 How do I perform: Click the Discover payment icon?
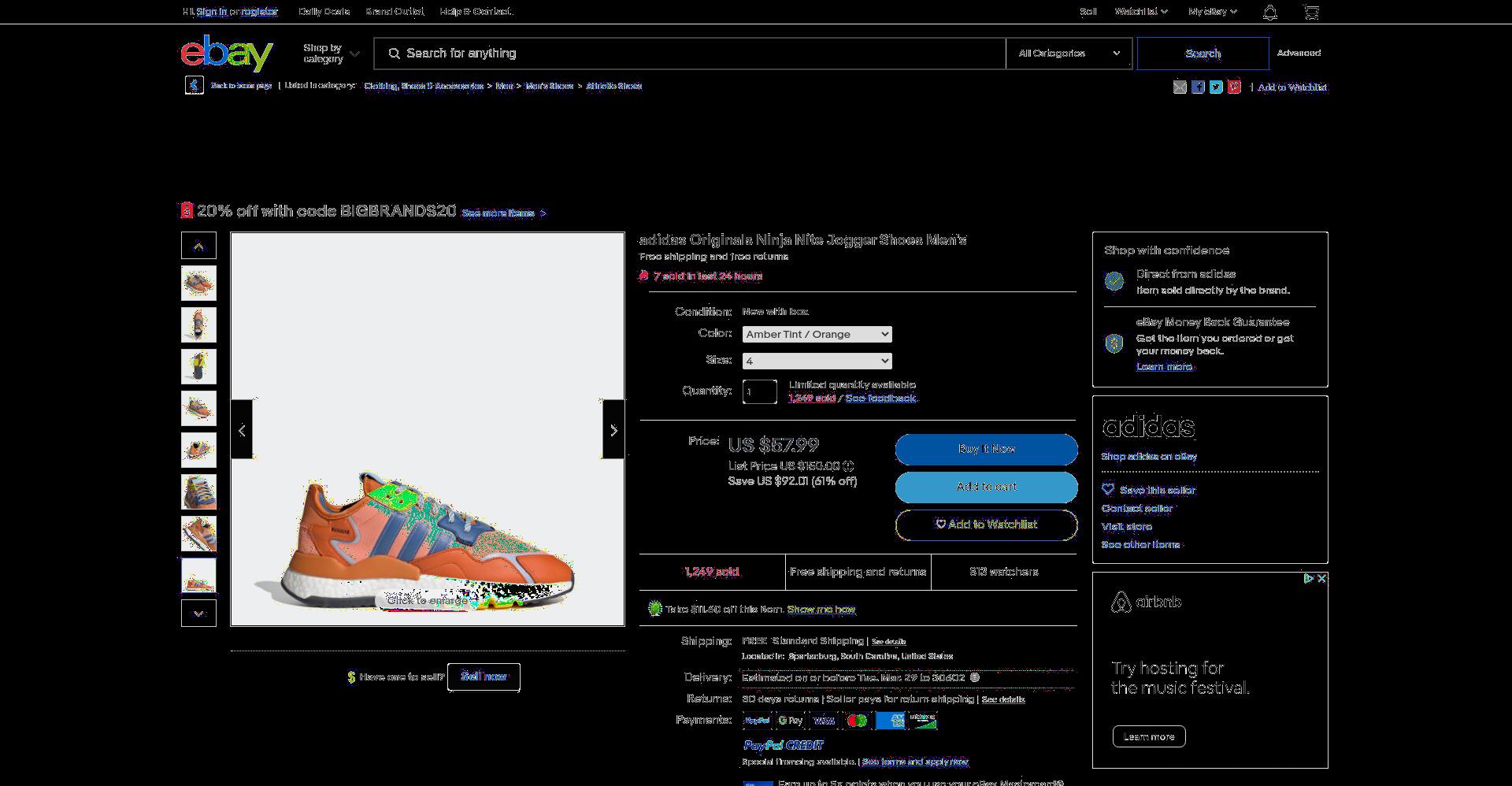click(x=923, y=721)
